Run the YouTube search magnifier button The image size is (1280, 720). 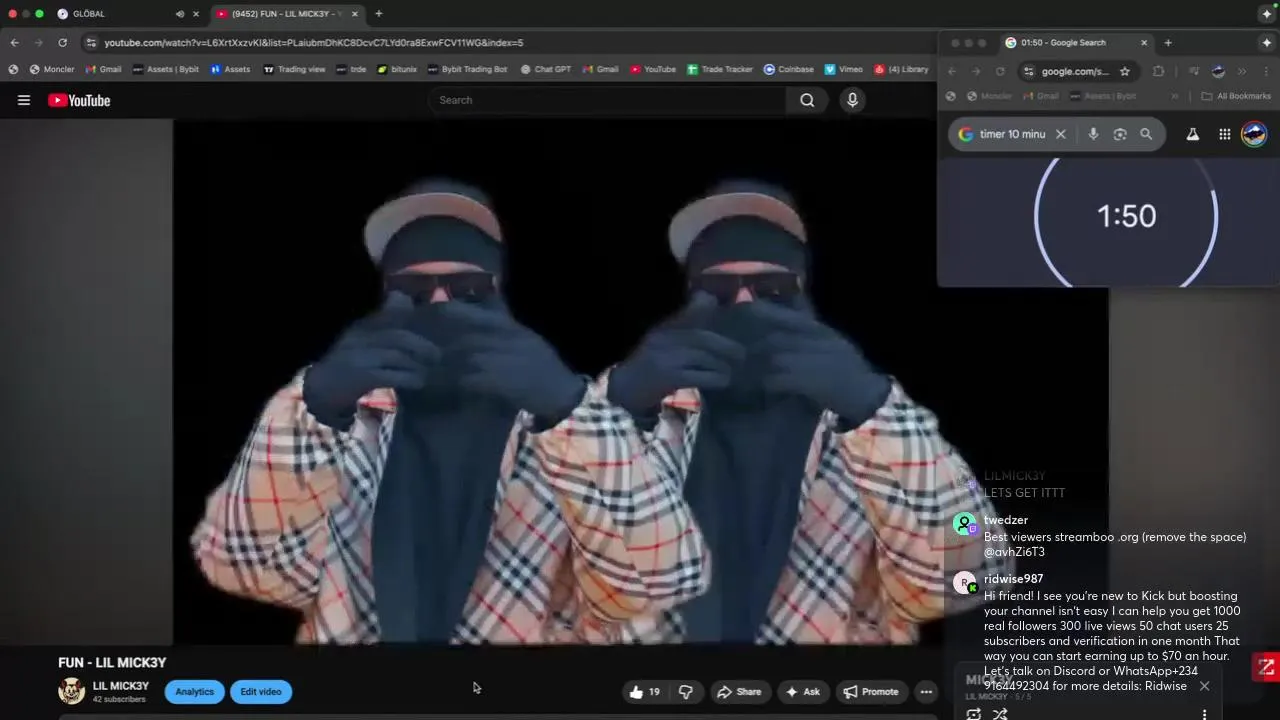pyautogui.click(x=807, y=100)
